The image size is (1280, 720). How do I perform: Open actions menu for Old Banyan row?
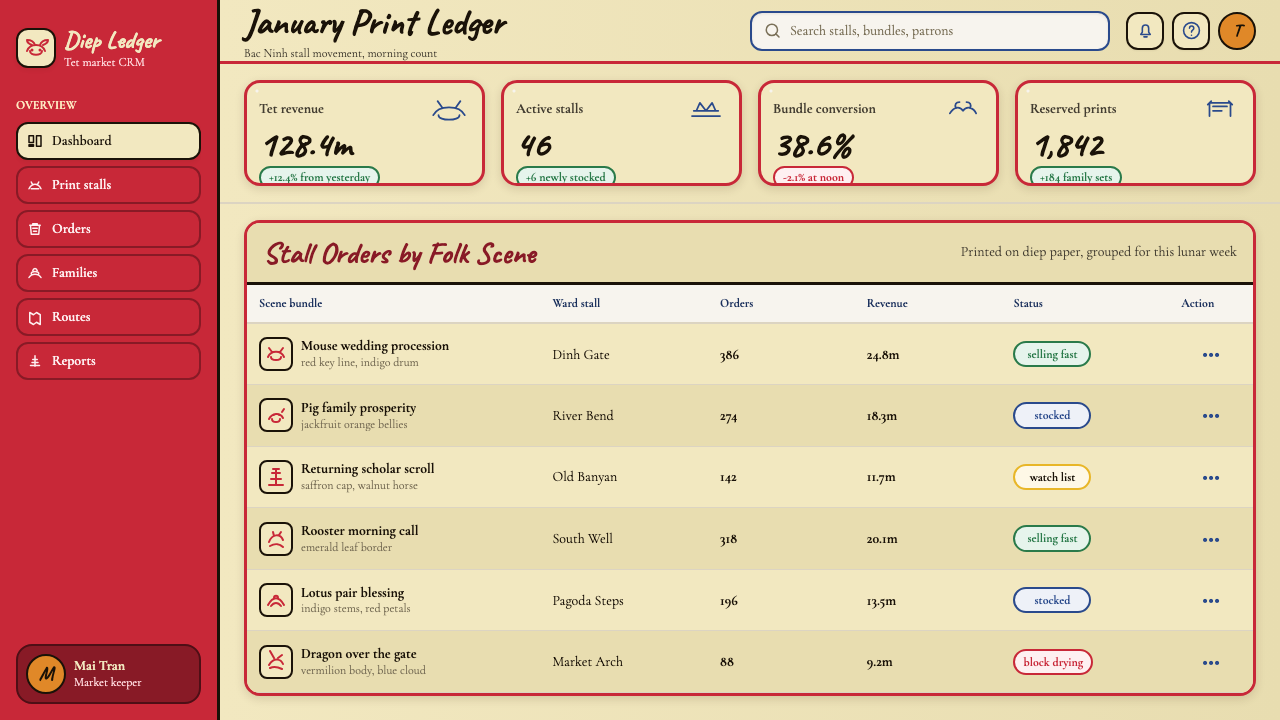point(1211,477)
